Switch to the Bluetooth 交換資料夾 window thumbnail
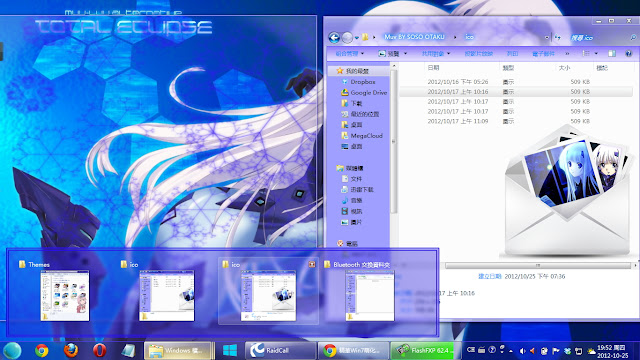The image size is (640, 360). (369, 291)
